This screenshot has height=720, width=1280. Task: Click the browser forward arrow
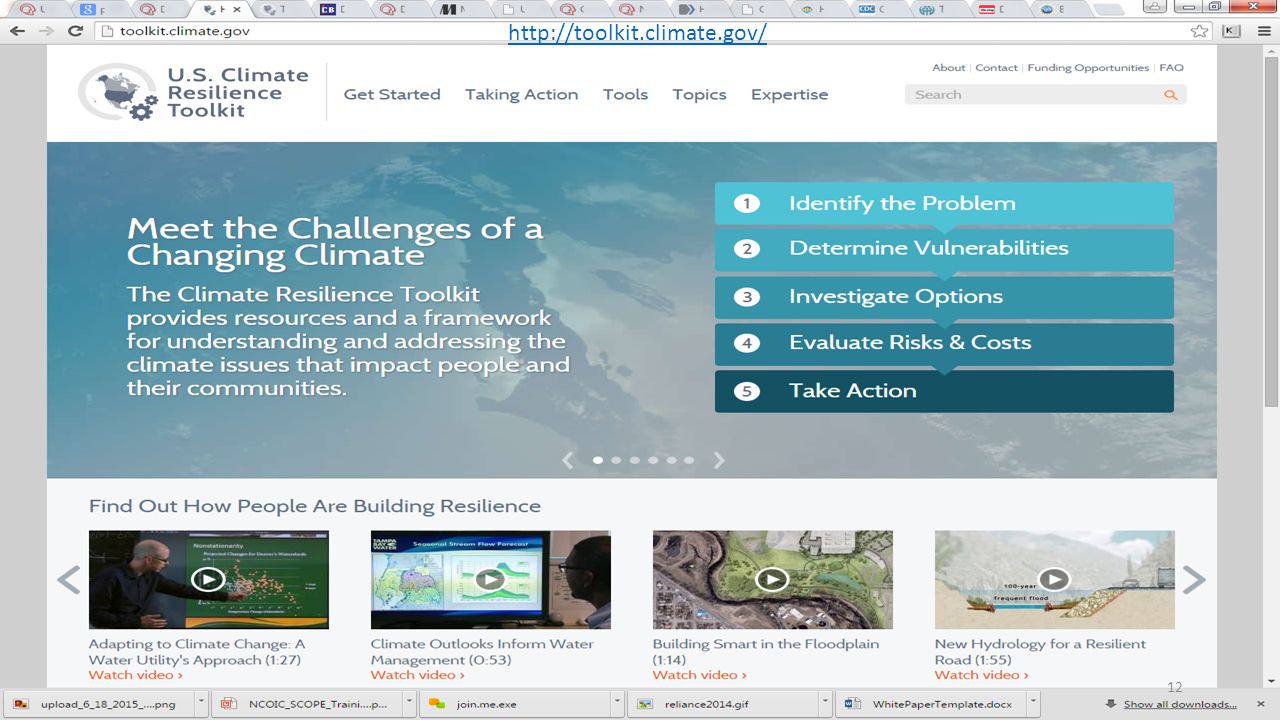46,31
